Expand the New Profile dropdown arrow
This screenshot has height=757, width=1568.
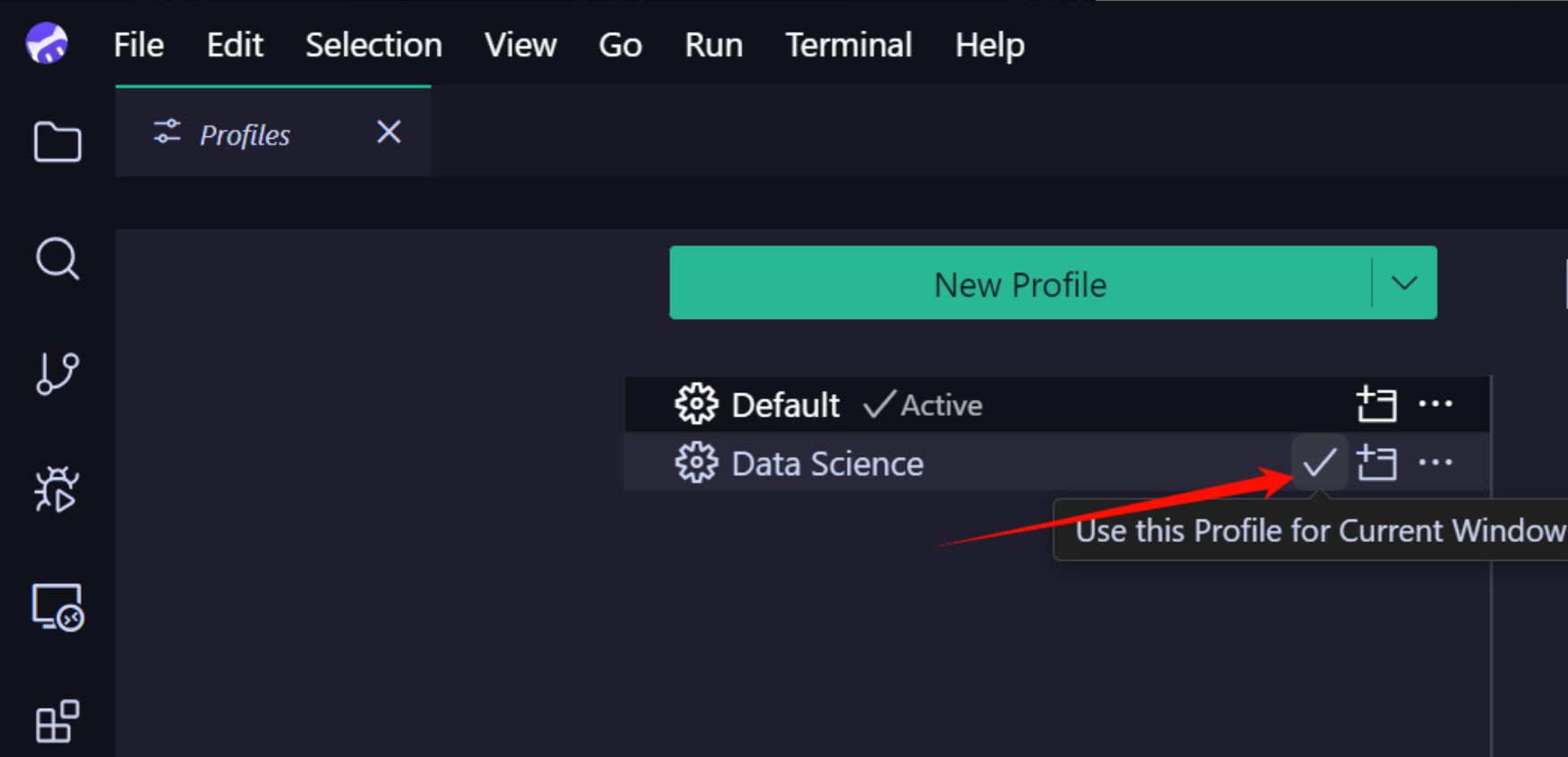point(1404,283)
